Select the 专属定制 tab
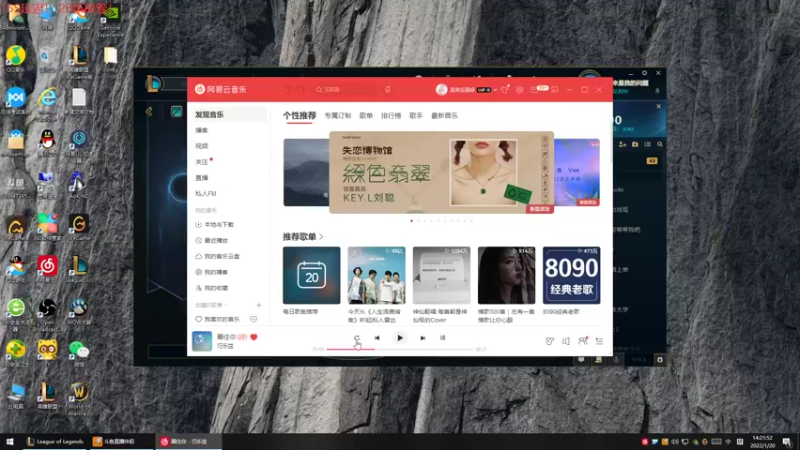Screen dimensions: 800x450 (x=338, y=116)
